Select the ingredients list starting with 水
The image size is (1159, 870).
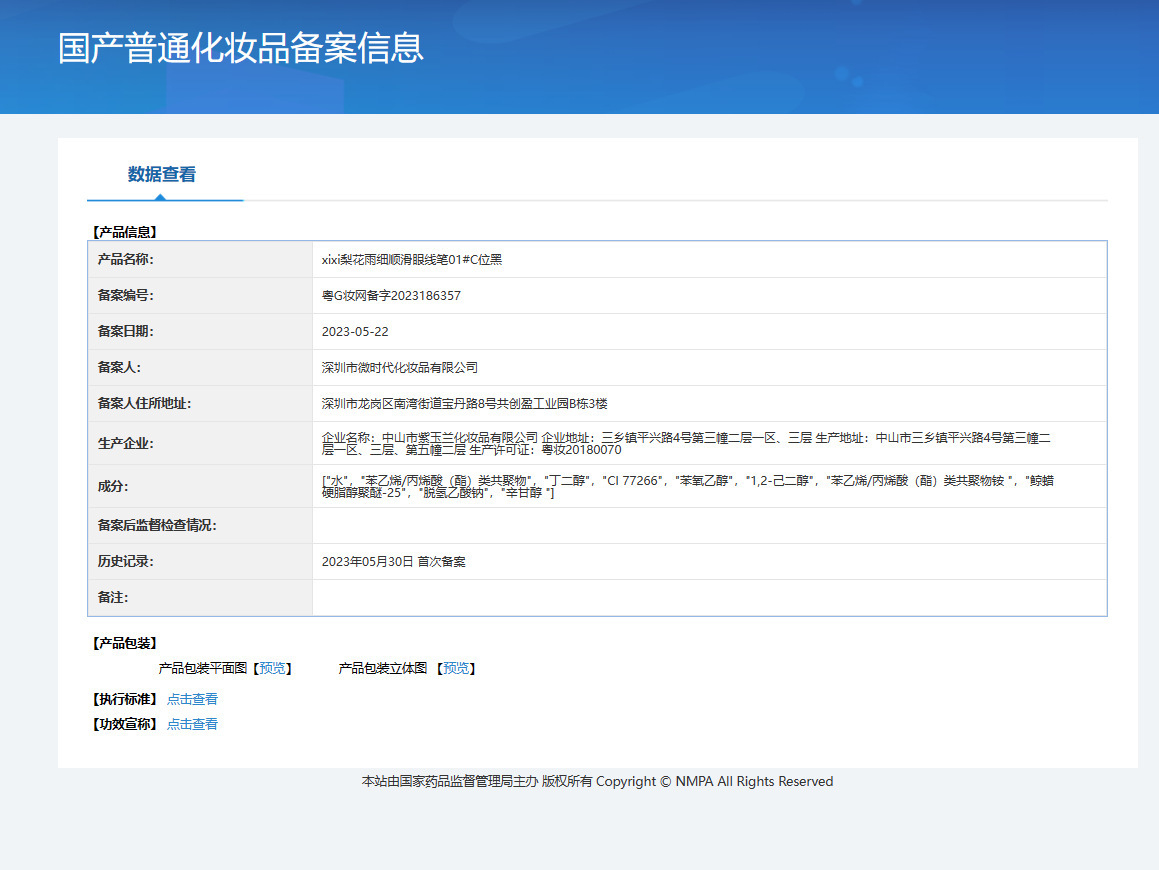point(687,486)
